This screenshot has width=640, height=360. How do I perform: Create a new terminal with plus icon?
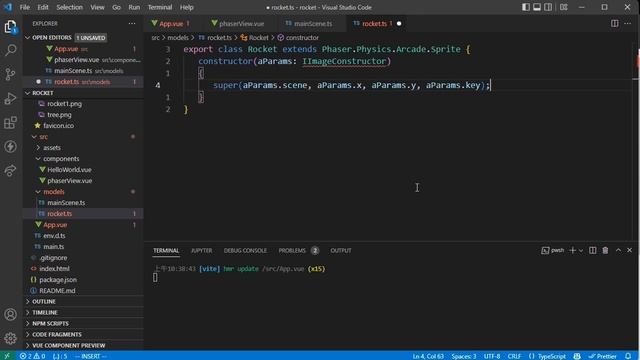point(572,250)
